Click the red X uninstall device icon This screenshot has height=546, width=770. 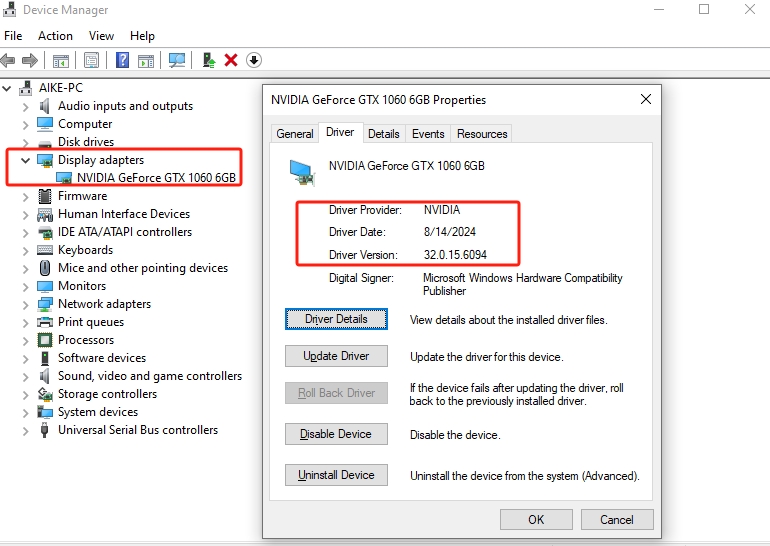(231, 60)
